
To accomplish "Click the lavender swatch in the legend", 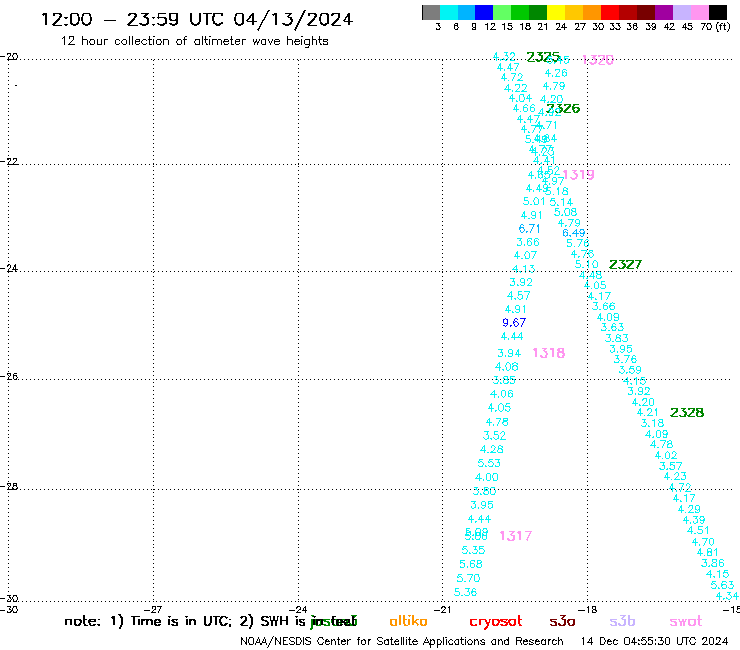I will [x=681, y=12].
